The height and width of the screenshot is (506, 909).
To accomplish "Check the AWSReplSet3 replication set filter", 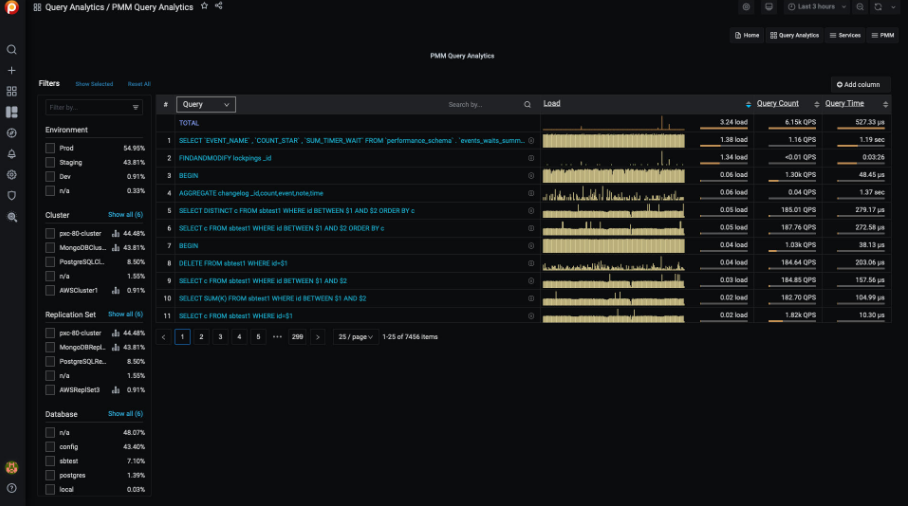I will [50, 390].
